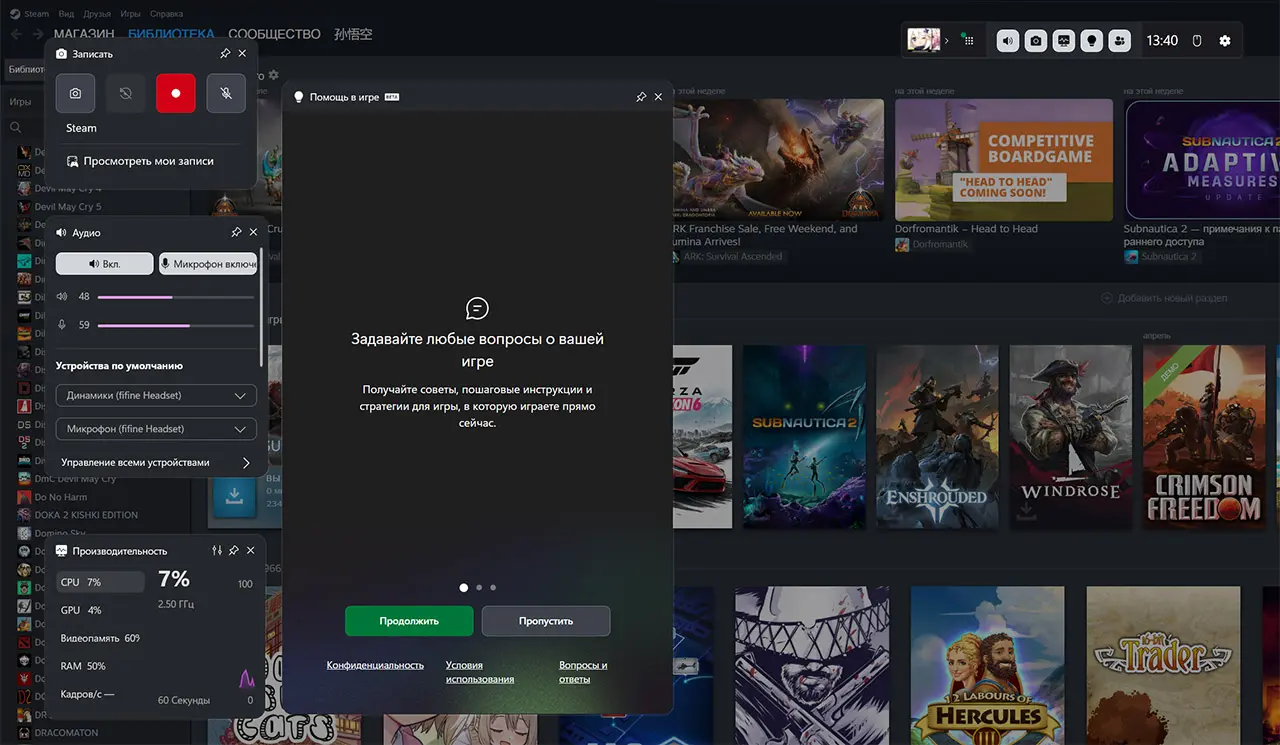Open Game Bar settings gear
The image size is (1280, 745).
click(x=1225, y=41)
